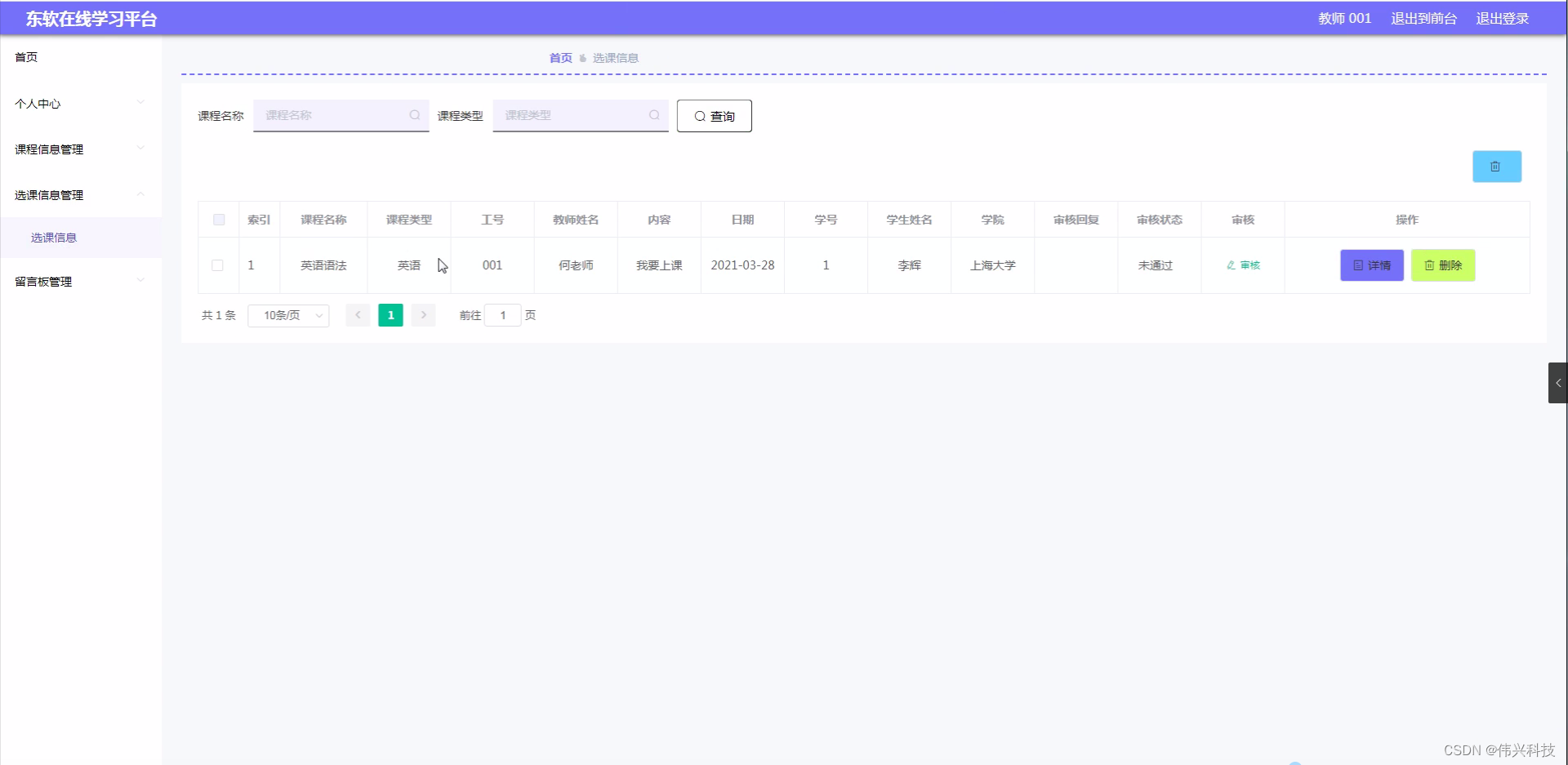Click the arrow tab on the right screen edge
Screen dimensions: 1568x765
(1558, 382)
